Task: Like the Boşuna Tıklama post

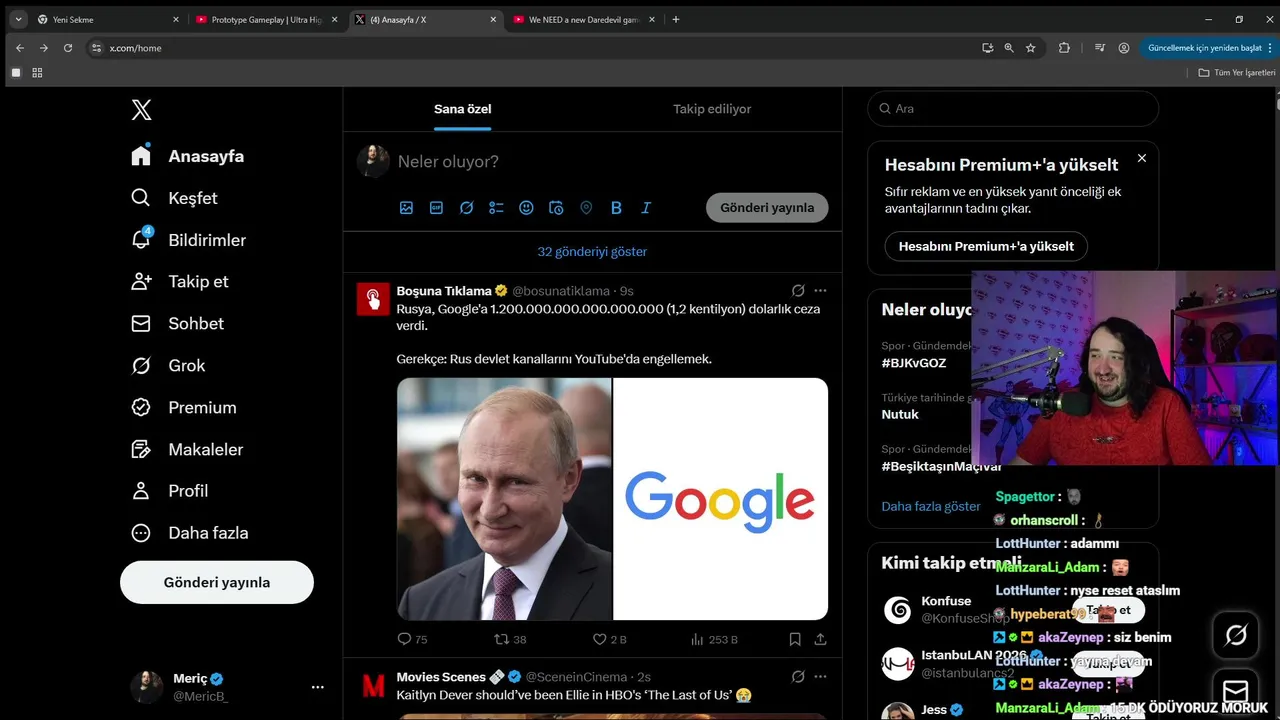Action: [609, 639]
